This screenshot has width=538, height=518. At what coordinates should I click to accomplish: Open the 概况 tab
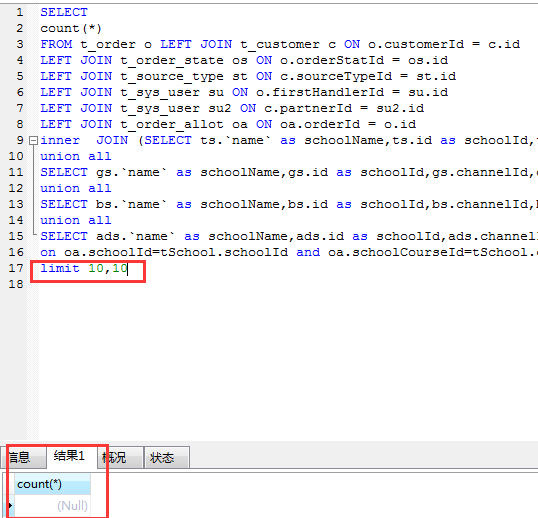click(x=120, y=457)
